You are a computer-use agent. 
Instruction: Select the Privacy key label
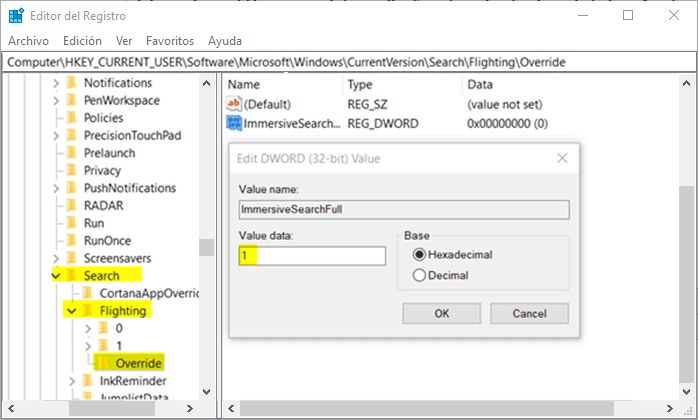[x=102, y=171]
